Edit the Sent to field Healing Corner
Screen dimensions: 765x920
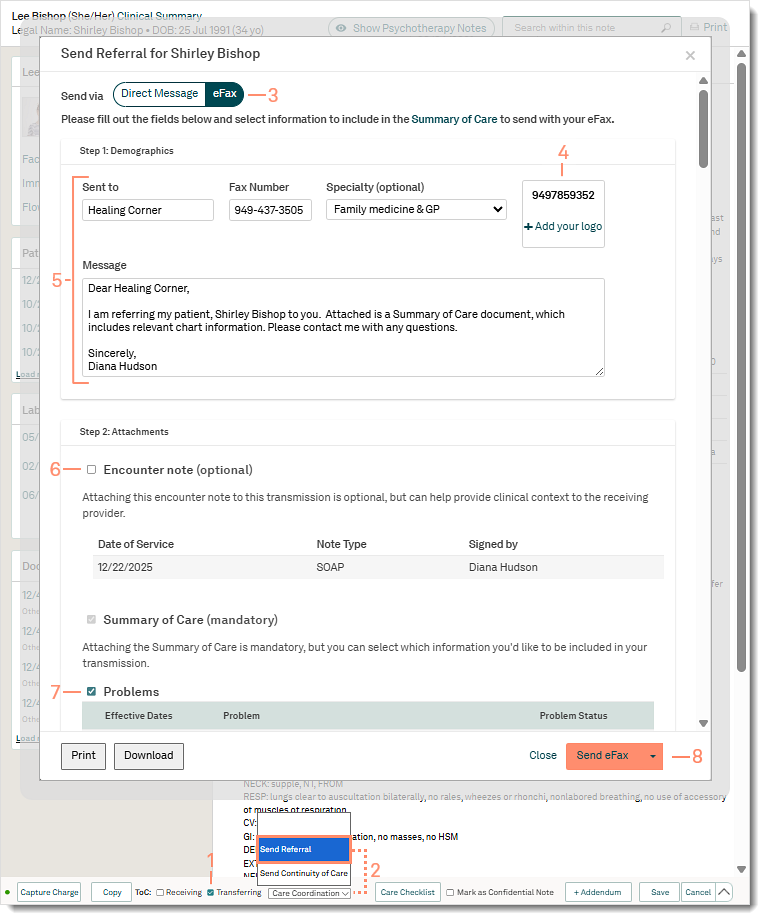point(148,210)
